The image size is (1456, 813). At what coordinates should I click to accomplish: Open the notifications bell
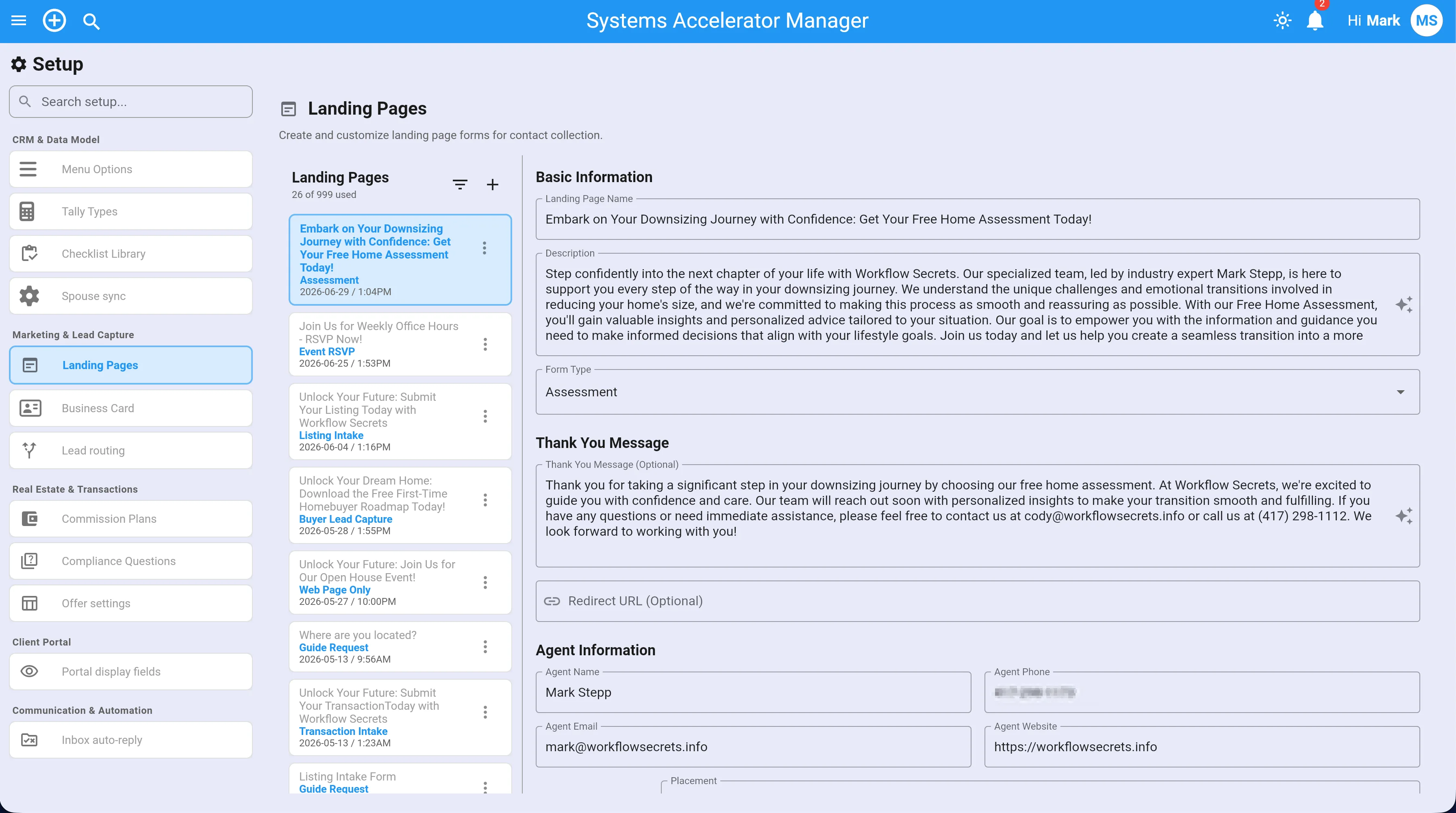(1315, 21)
